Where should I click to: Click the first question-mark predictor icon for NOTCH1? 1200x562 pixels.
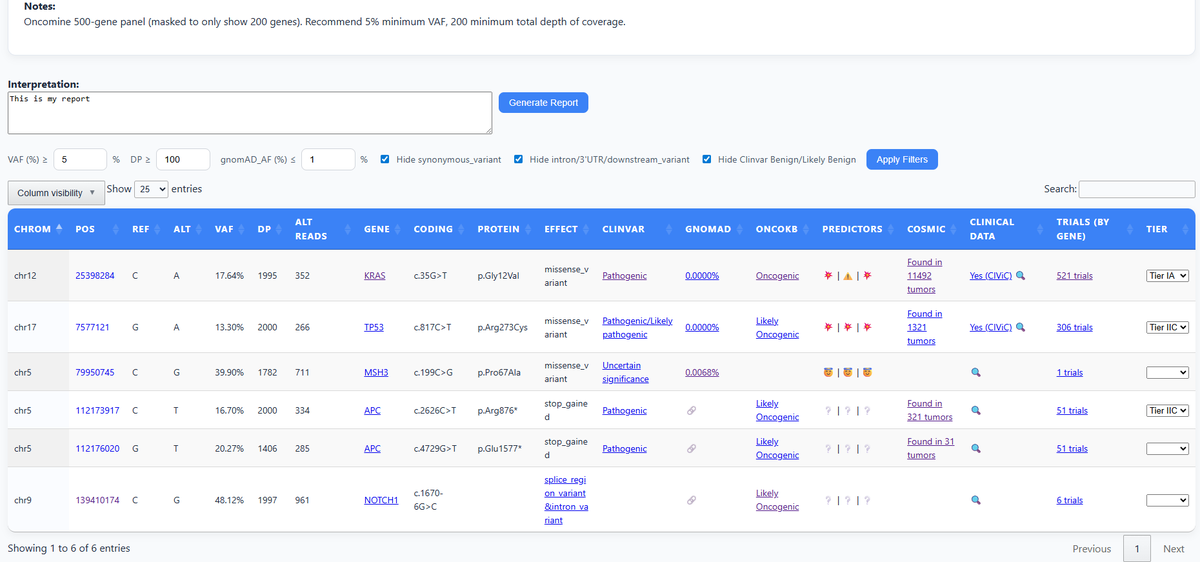coord(828,501)
